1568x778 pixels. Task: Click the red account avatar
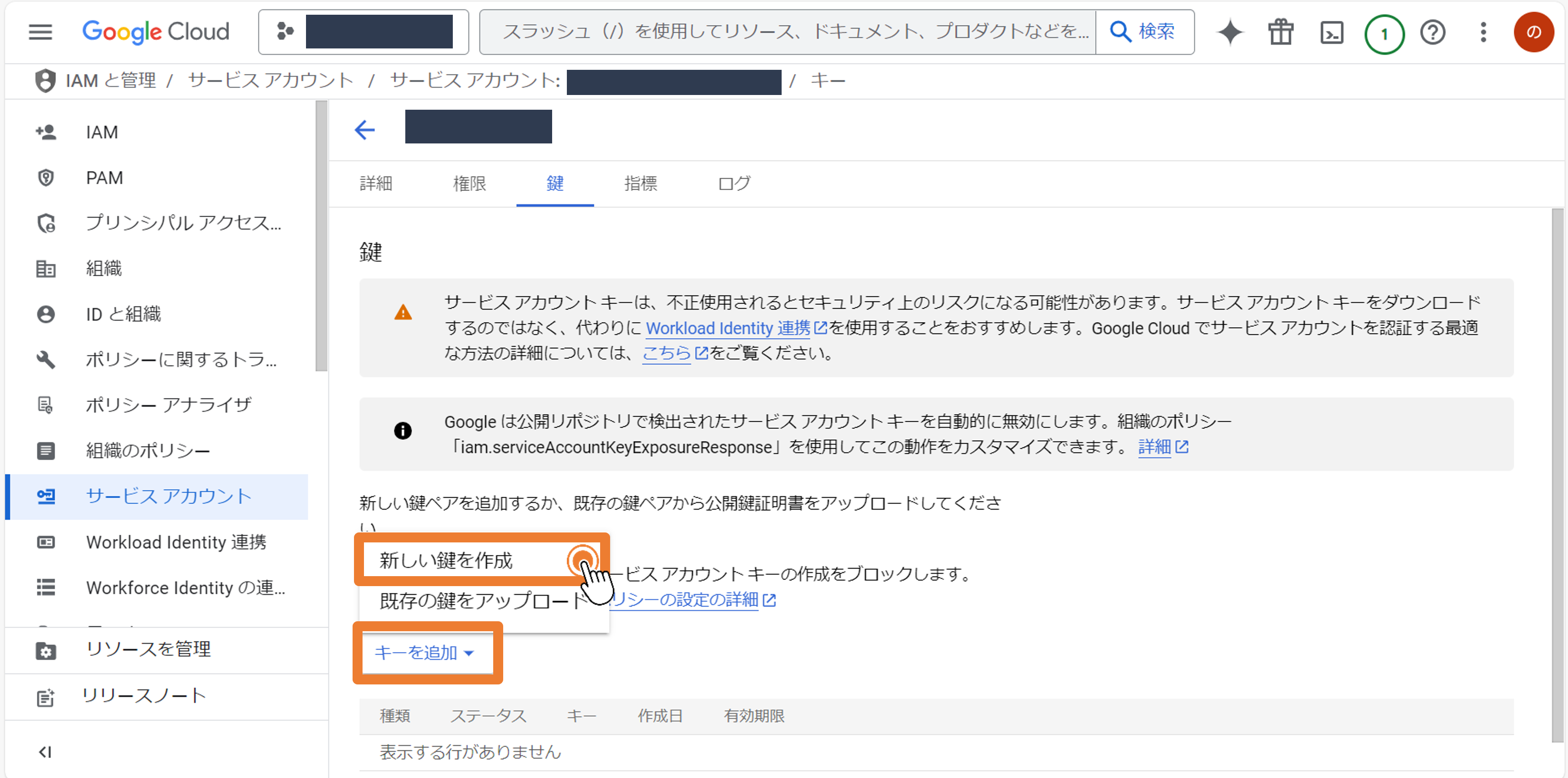click(x=1534, y=32)
